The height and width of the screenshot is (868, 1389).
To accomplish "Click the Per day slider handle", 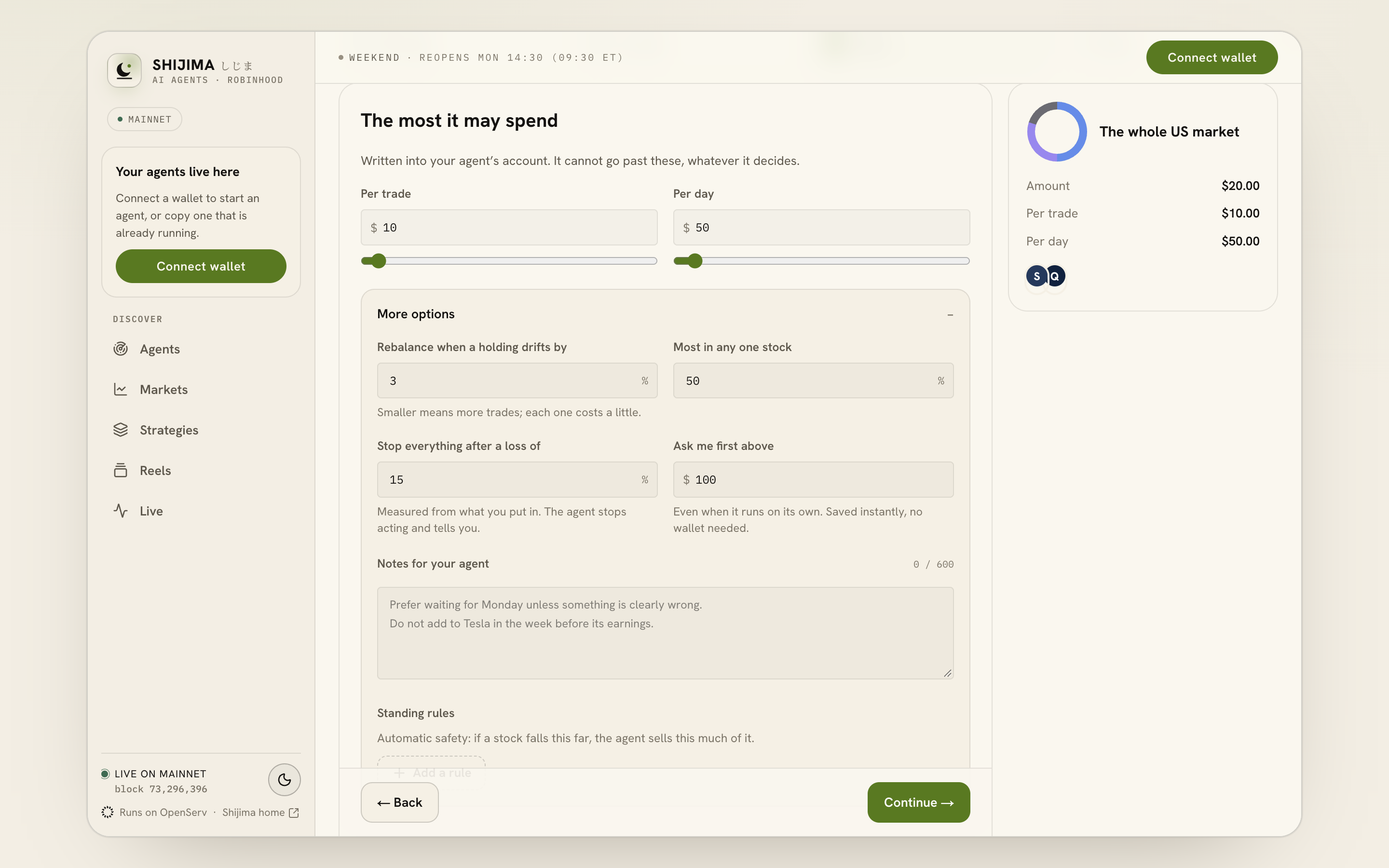I will click(x=695, y=261).
